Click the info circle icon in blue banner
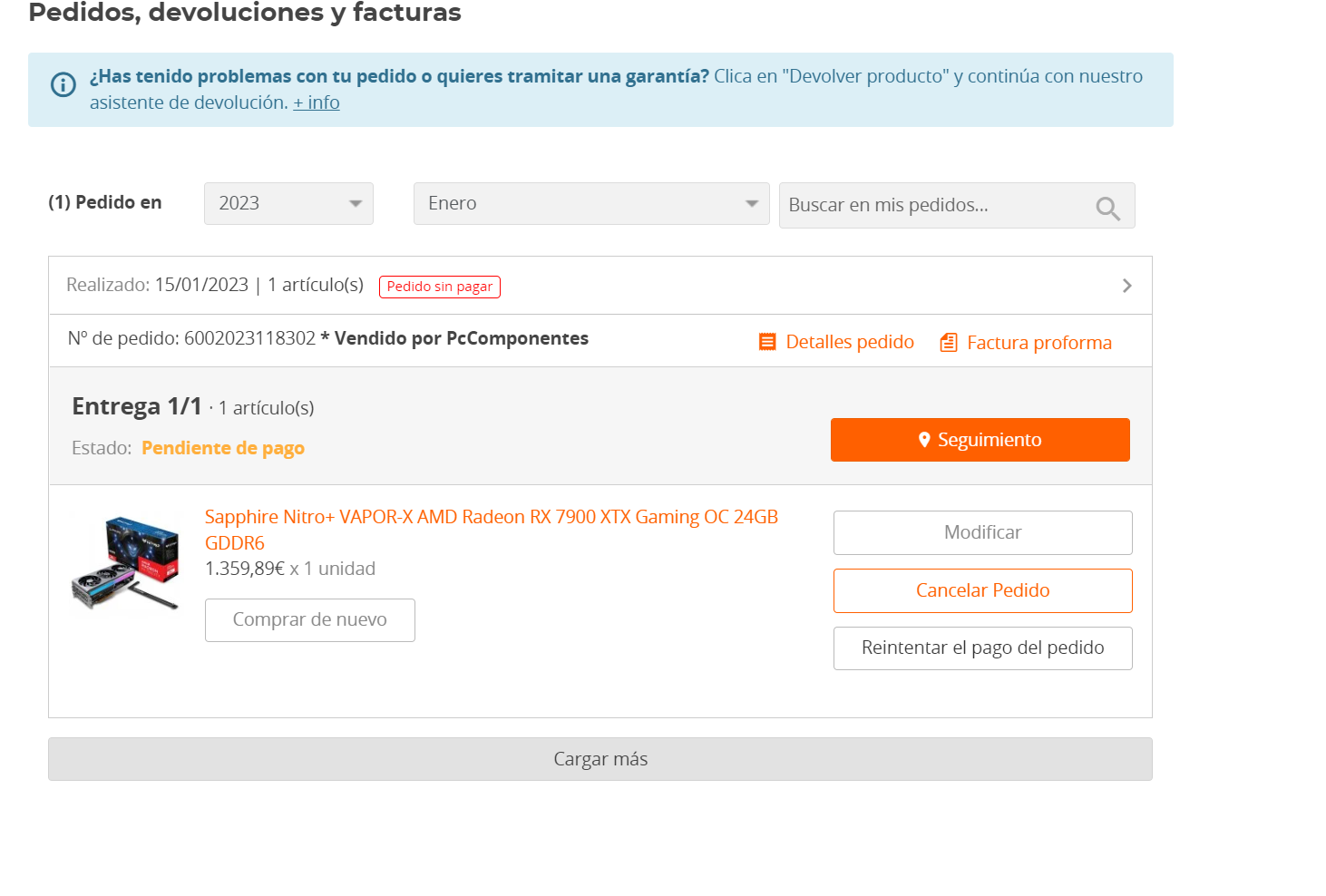 (63, 85)
